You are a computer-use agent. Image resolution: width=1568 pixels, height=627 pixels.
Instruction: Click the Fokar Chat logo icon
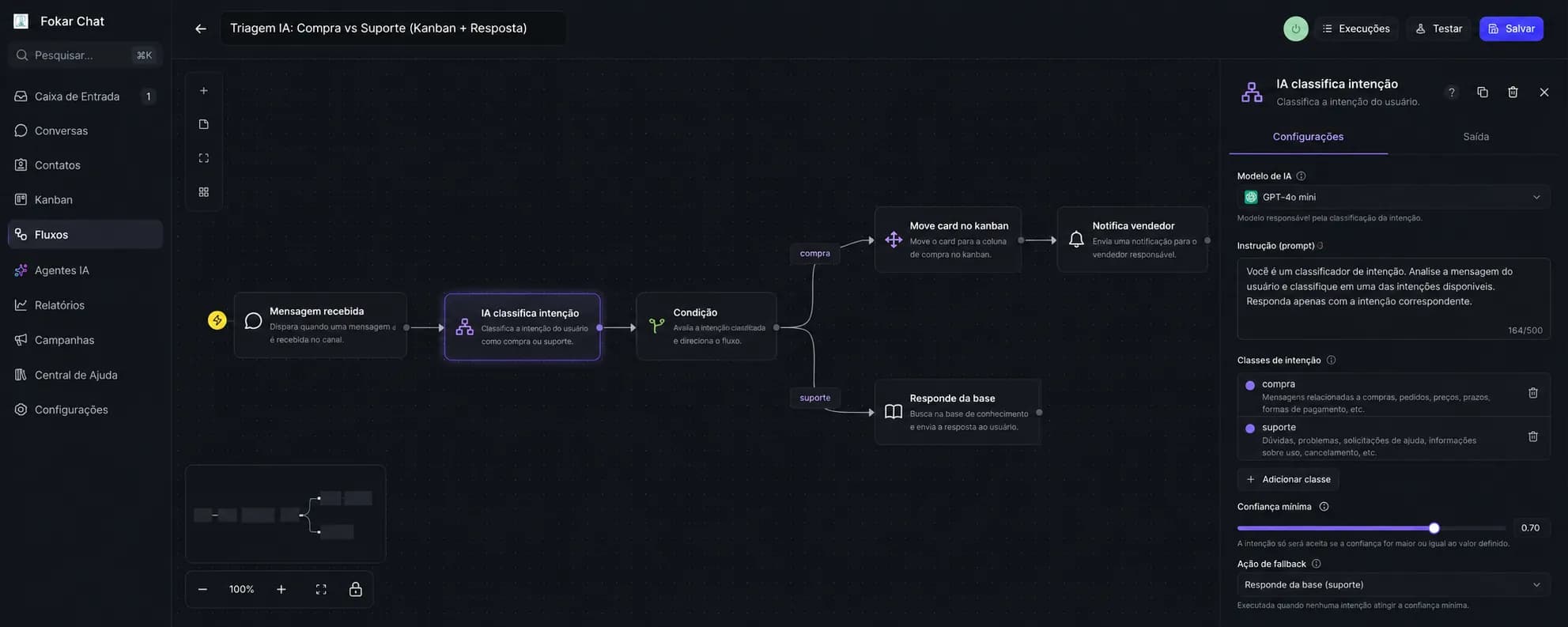click(x=21, y=21)
